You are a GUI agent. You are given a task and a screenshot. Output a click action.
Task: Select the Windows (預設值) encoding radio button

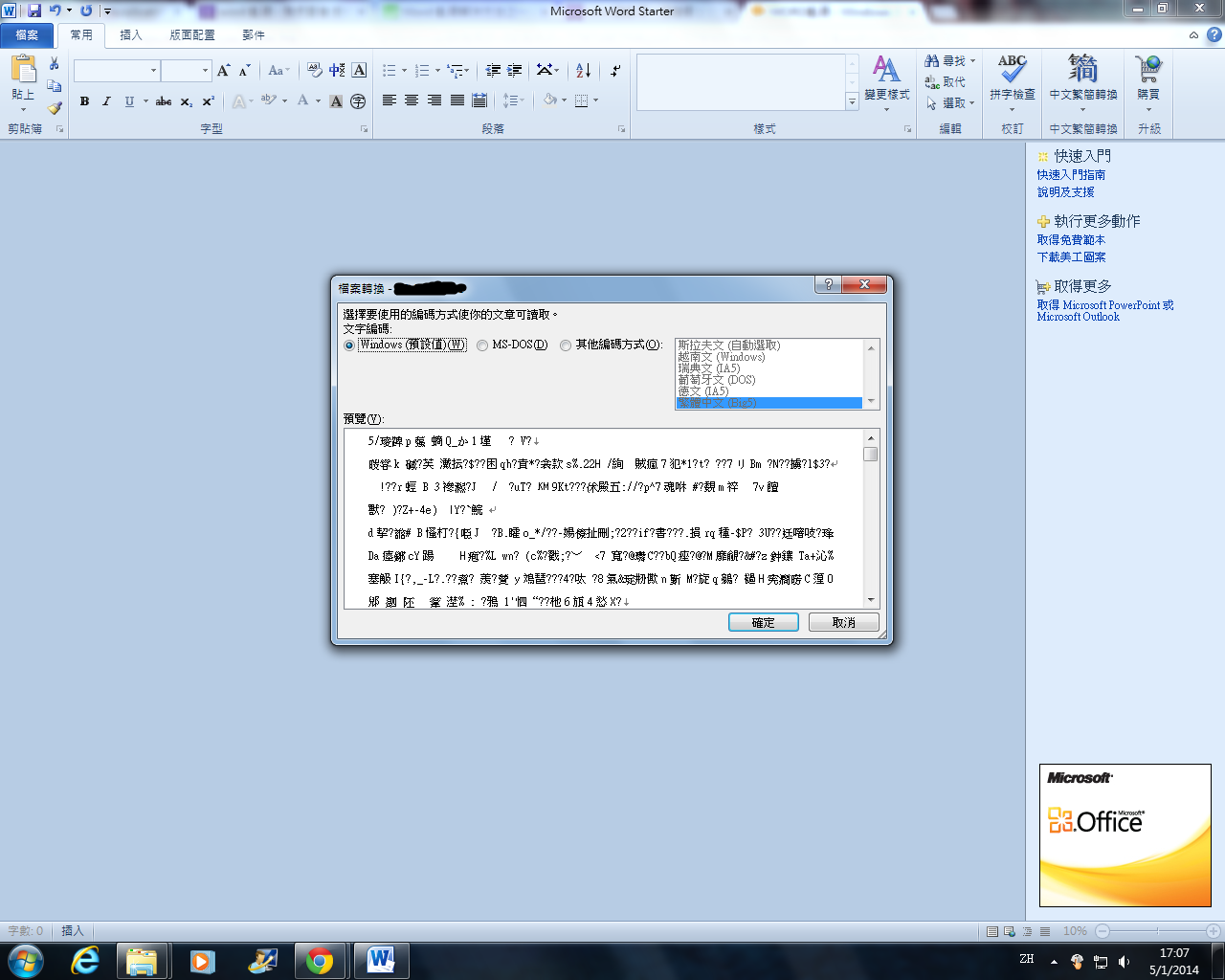click(x=349, y=345)
